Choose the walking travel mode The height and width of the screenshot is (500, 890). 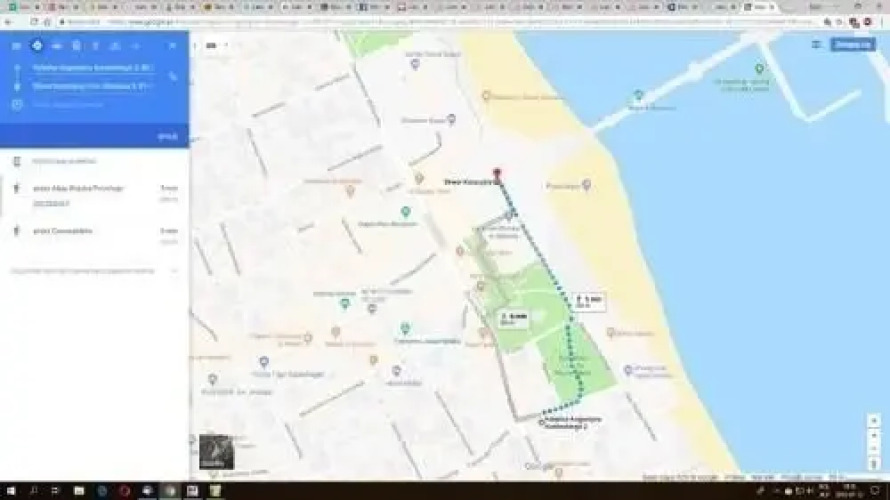click(96, 46)
